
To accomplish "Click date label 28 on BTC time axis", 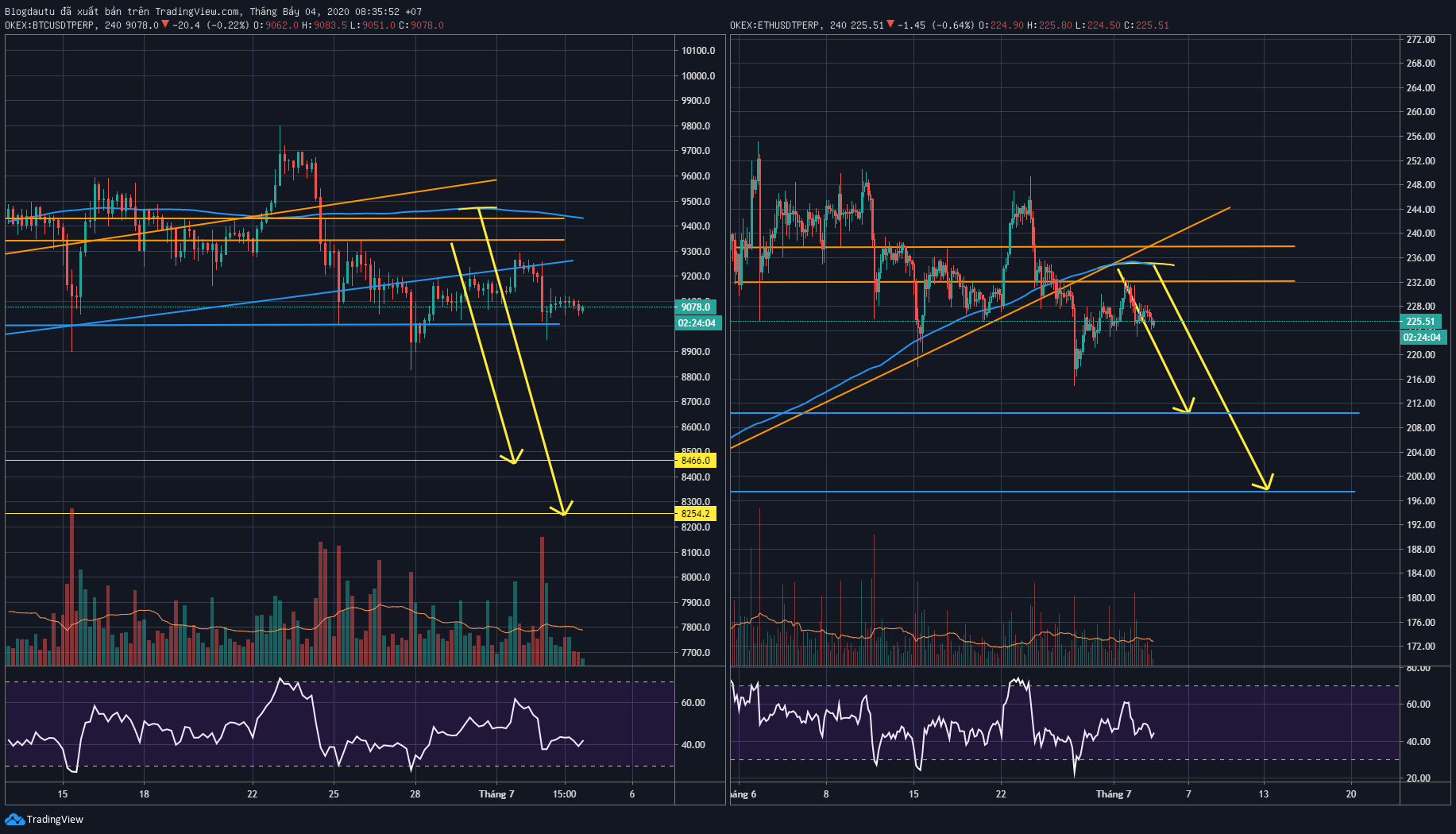I will (415, 794).
